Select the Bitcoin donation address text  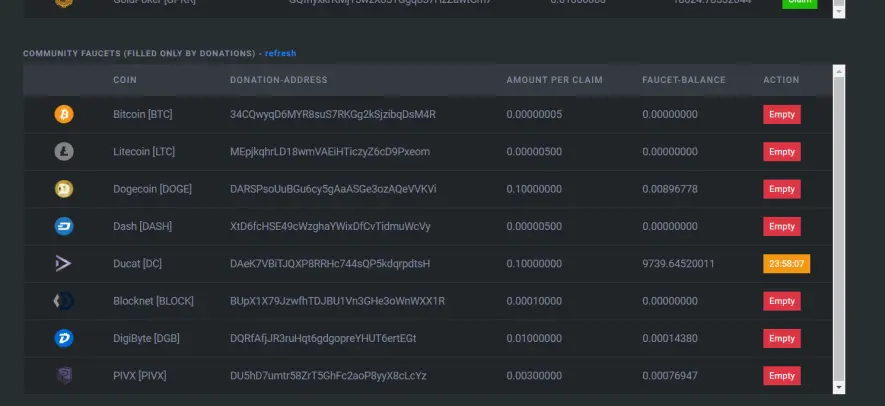point(332,115)
